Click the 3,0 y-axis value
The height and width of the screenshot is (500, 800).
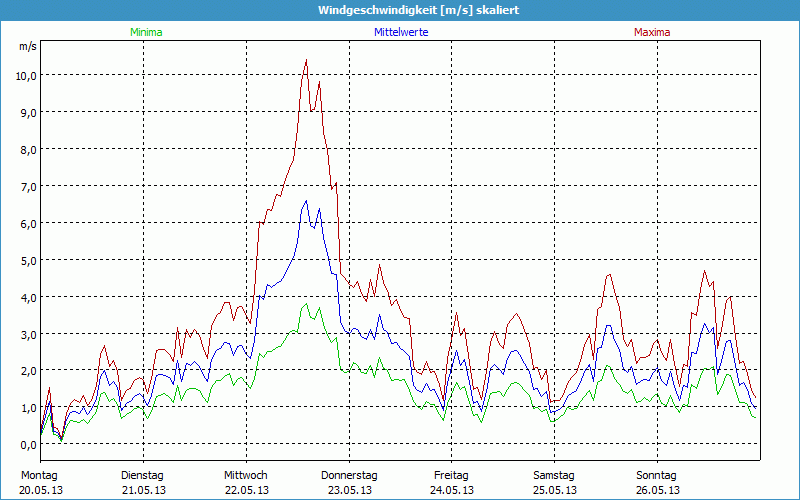[29, 335]
